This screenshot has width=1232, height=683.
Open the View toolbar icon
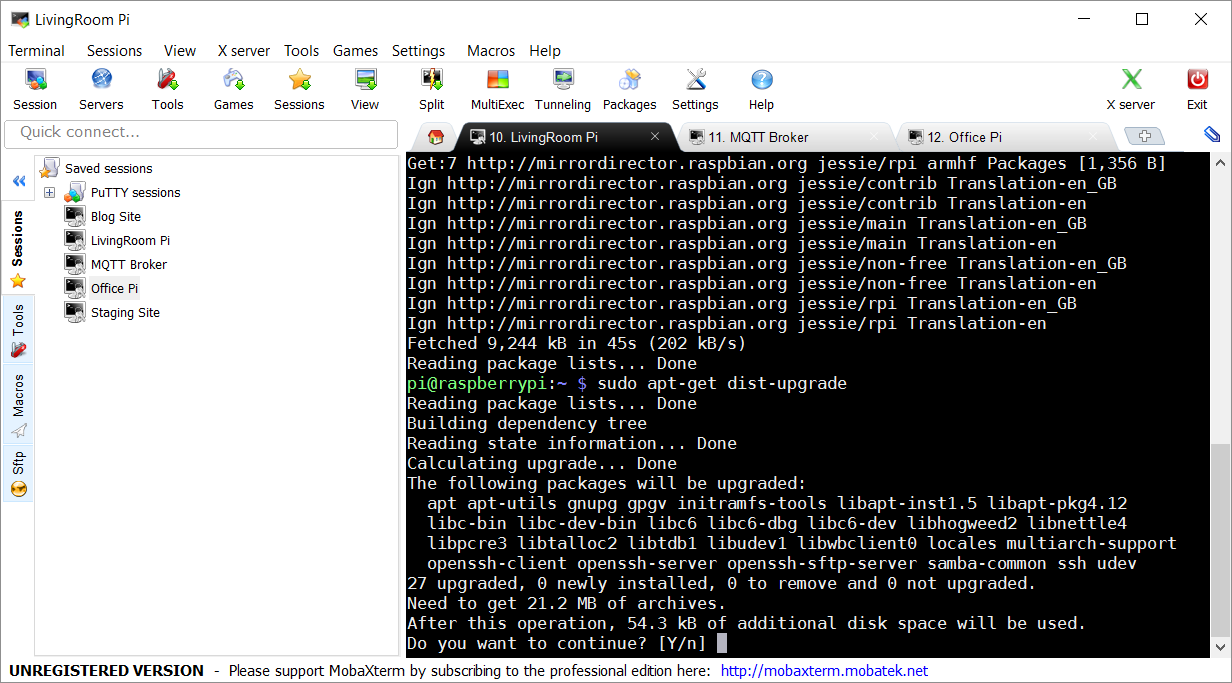(365, 89)
